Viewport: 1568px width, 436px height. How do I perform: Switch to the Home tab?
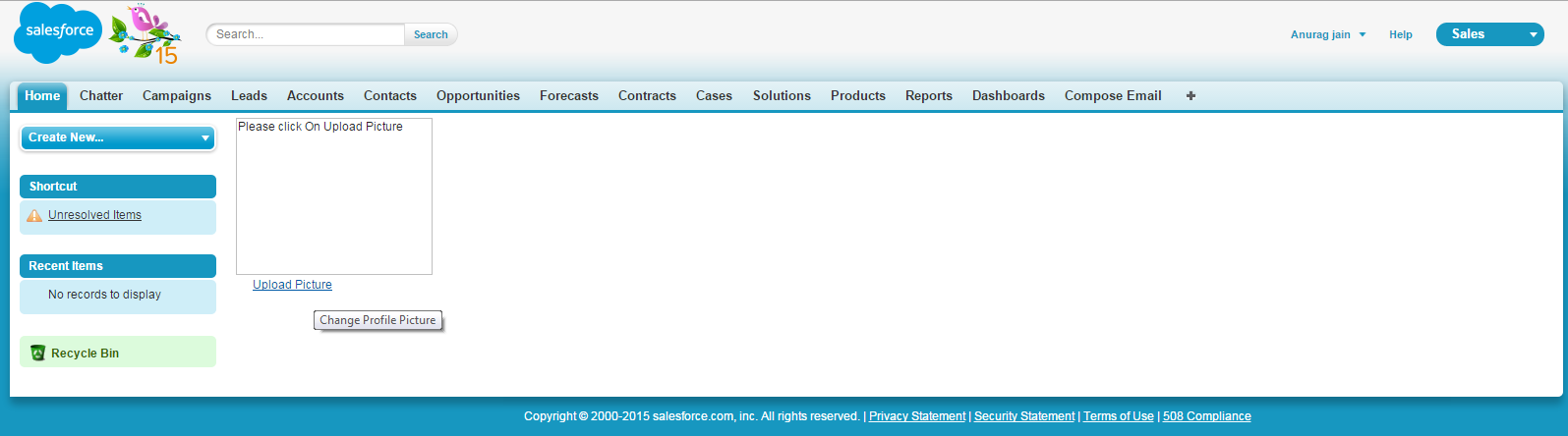coord(42,95)
